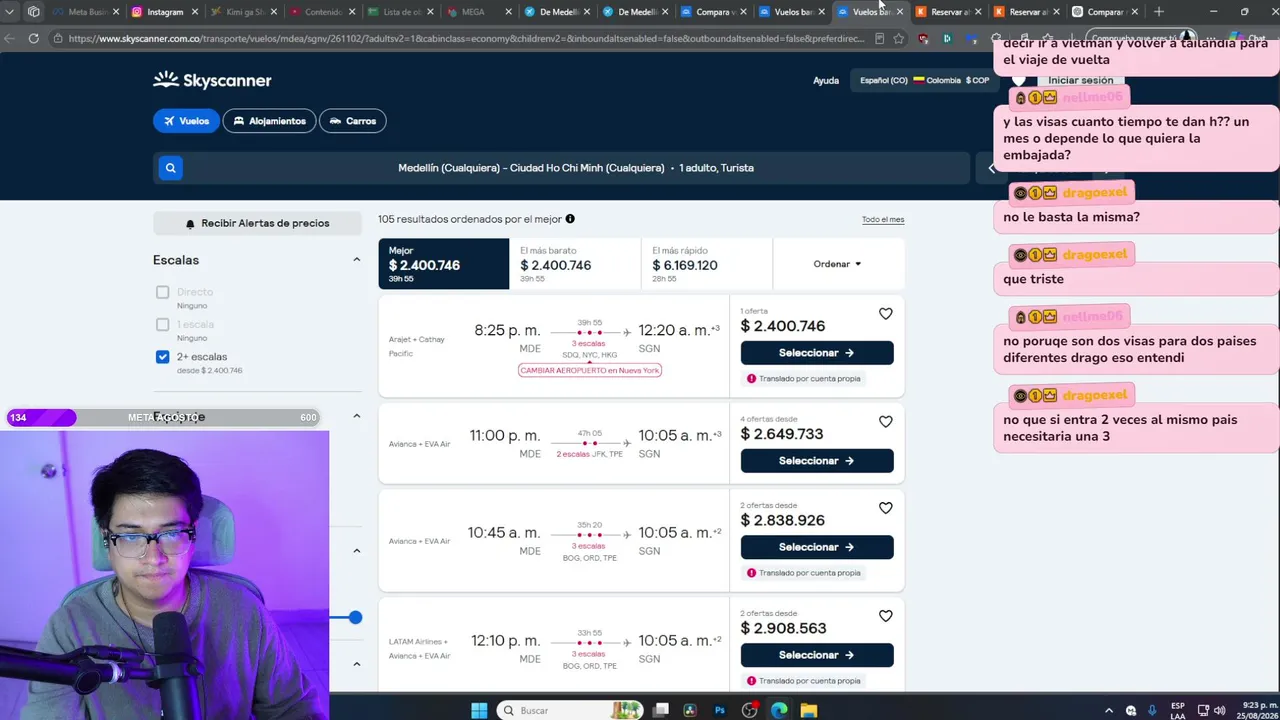Heart the $ 2.838.926 flight
The width and height of the screenshot is (1280, 720).
(x=885, y=508)
